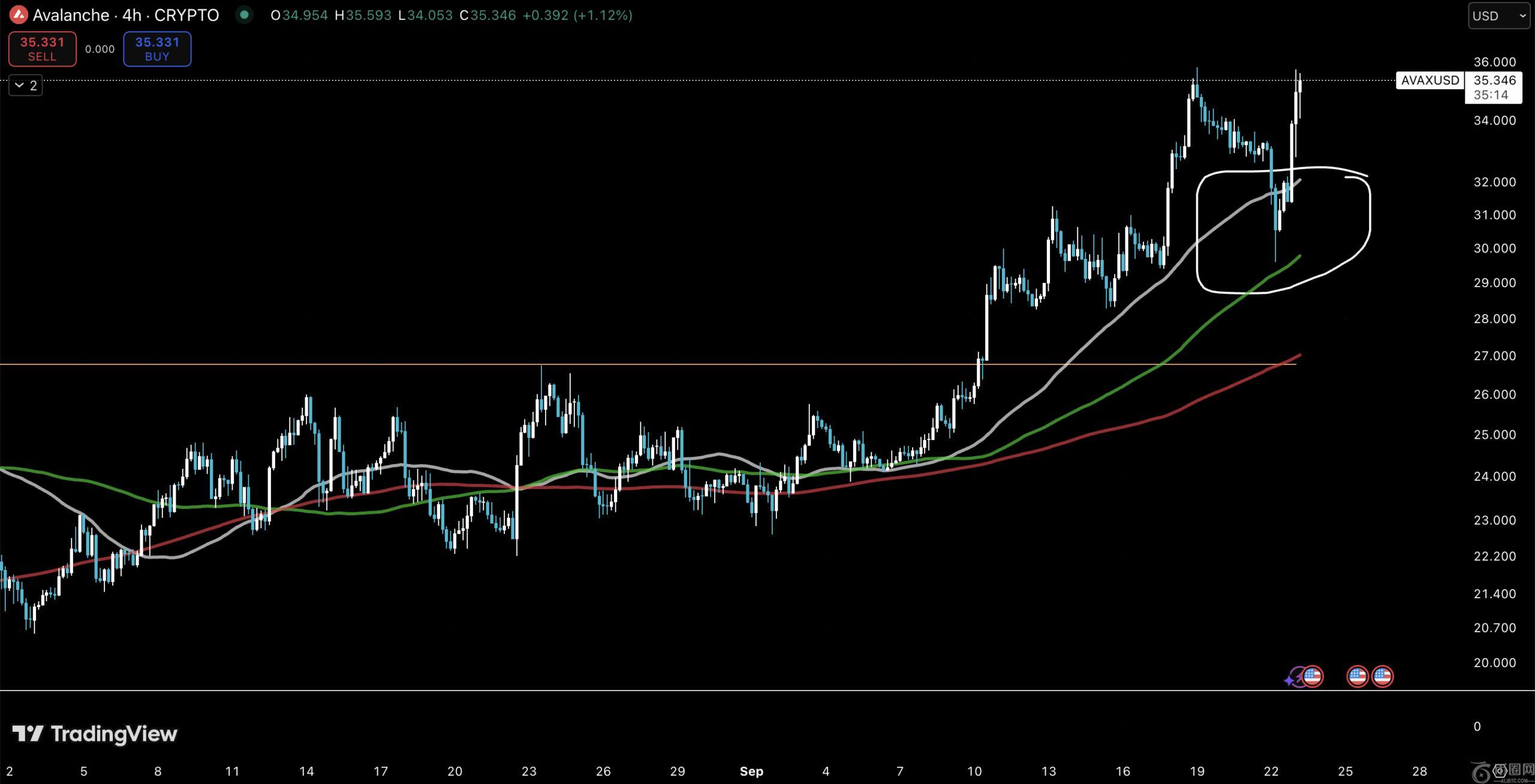Image resolution: width=1535 pixels, height=784 pixels.
Task: Click the Avalanche 4h CRYPTO symbol title
Action: pos(126,15)
